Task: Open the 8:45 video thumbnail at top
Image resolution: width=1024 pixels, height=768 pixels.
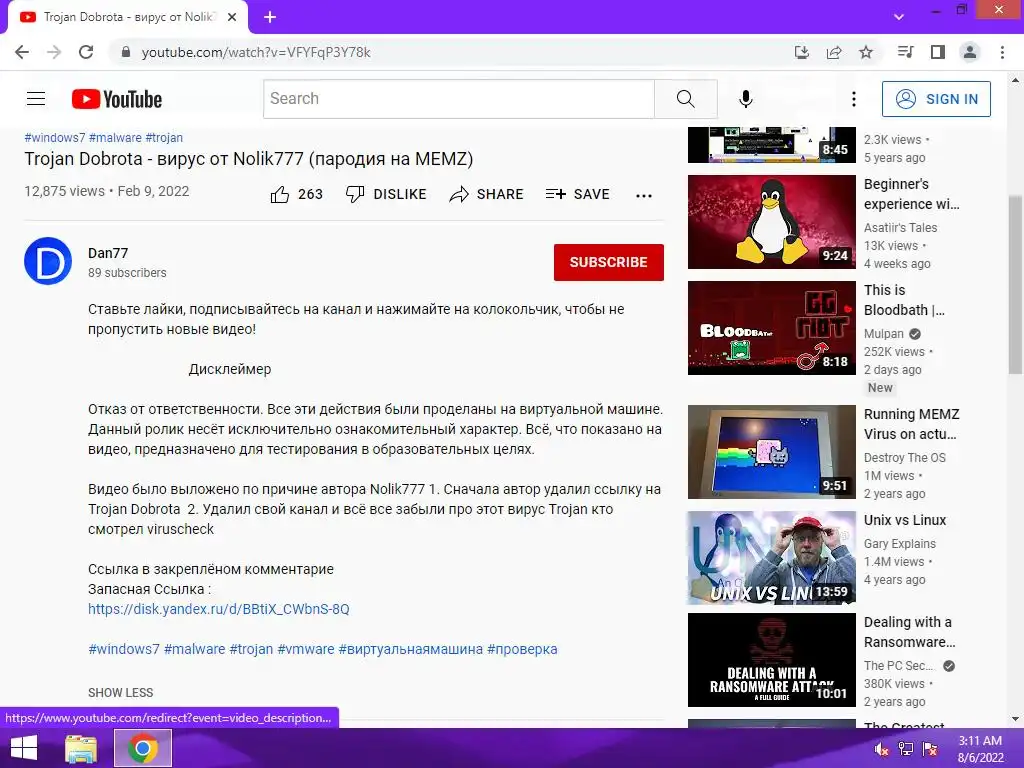Action: 771,144
